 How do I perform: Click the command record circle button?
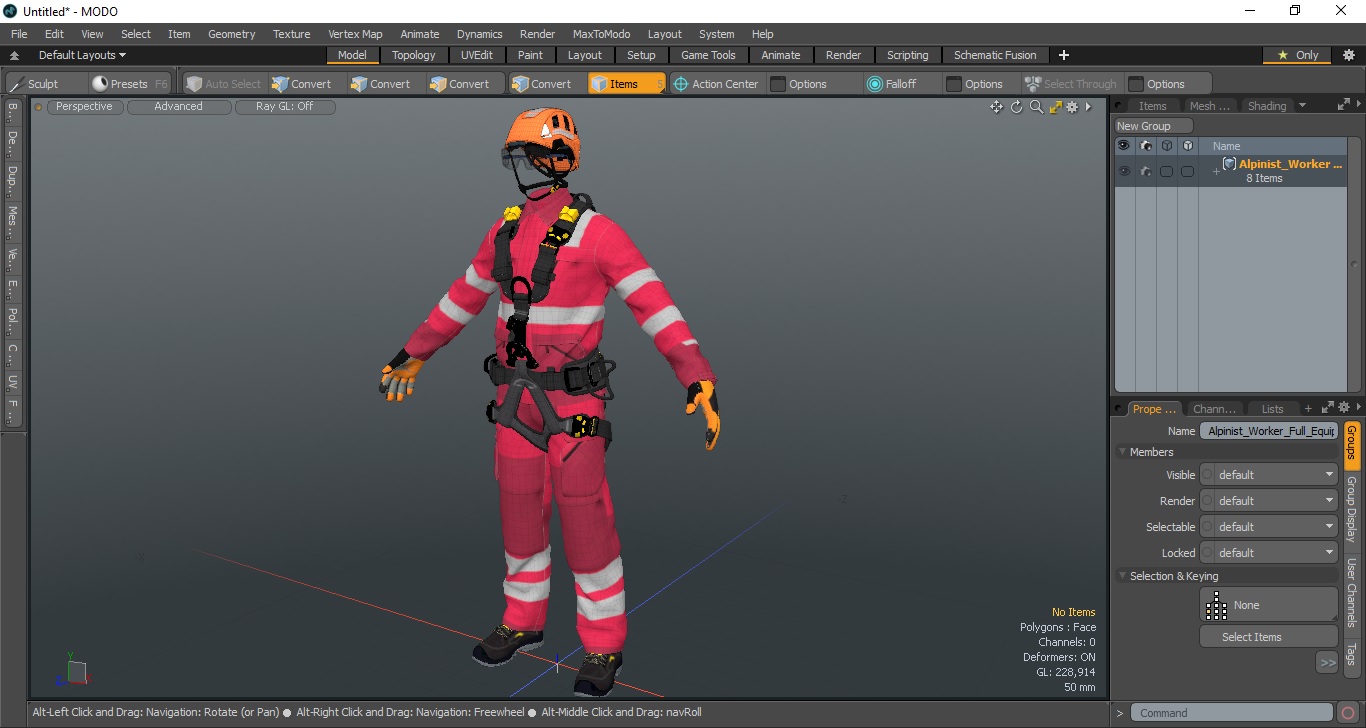(1348, 713)
